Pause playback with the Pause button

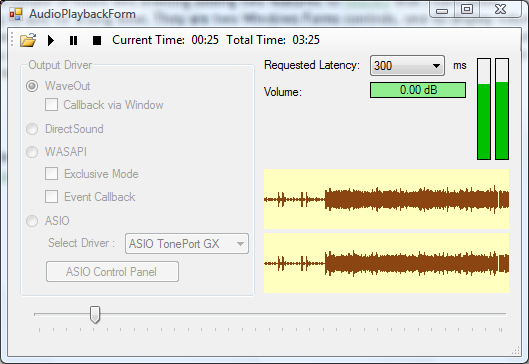(x=73, y=40)
